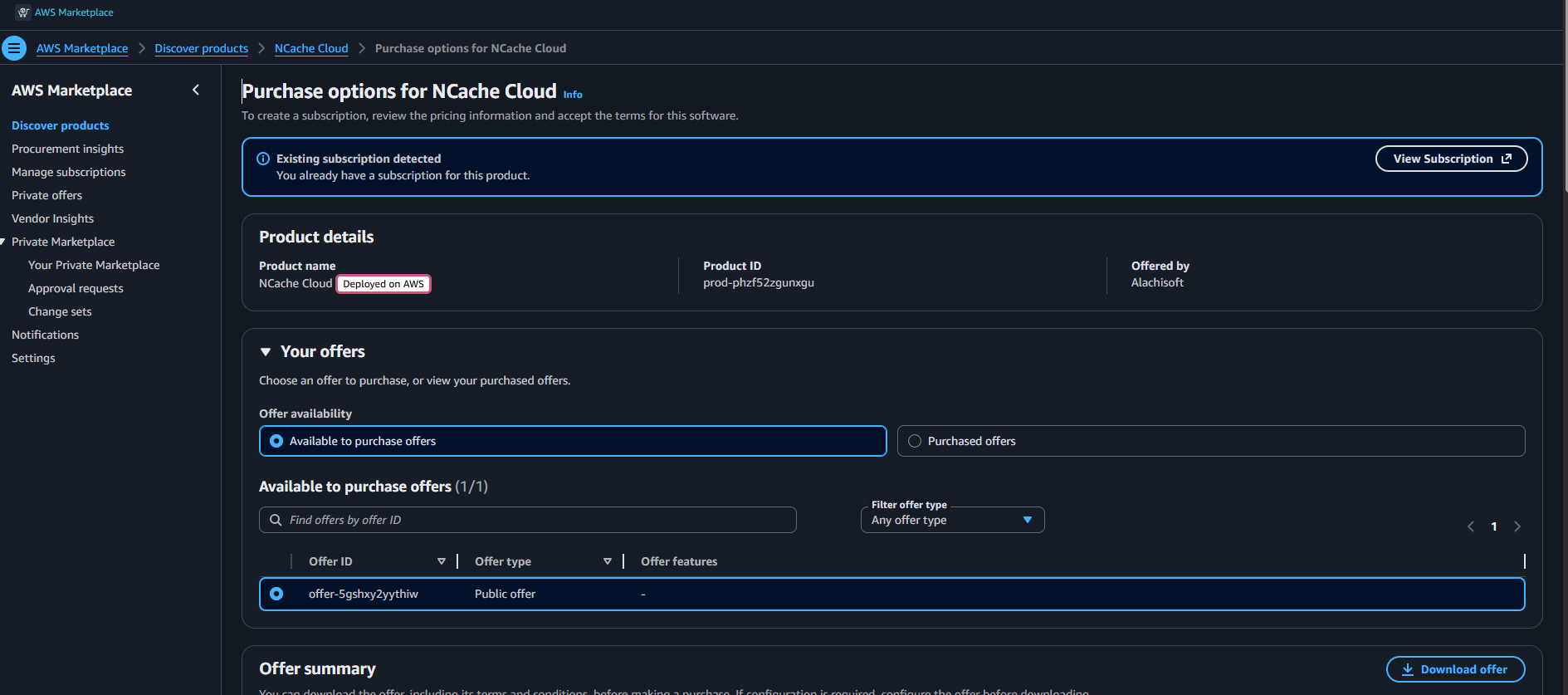Open the Info link beside page title

coord(573,95)
